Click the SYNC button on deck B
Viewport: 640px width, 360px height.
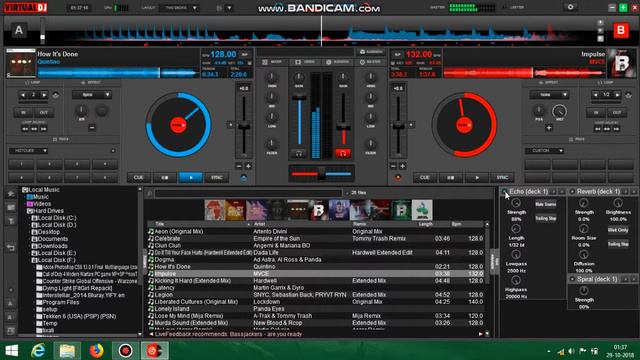pos(502,178)
